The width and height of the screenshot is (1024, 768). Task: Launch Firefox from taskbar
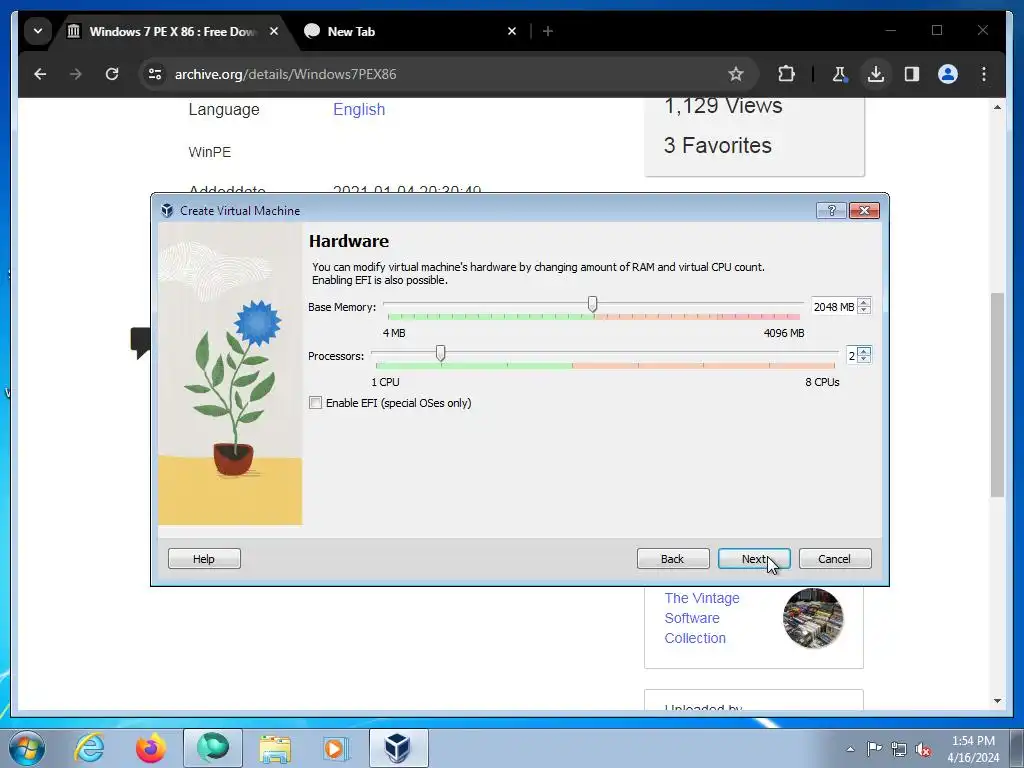[151, 748]
